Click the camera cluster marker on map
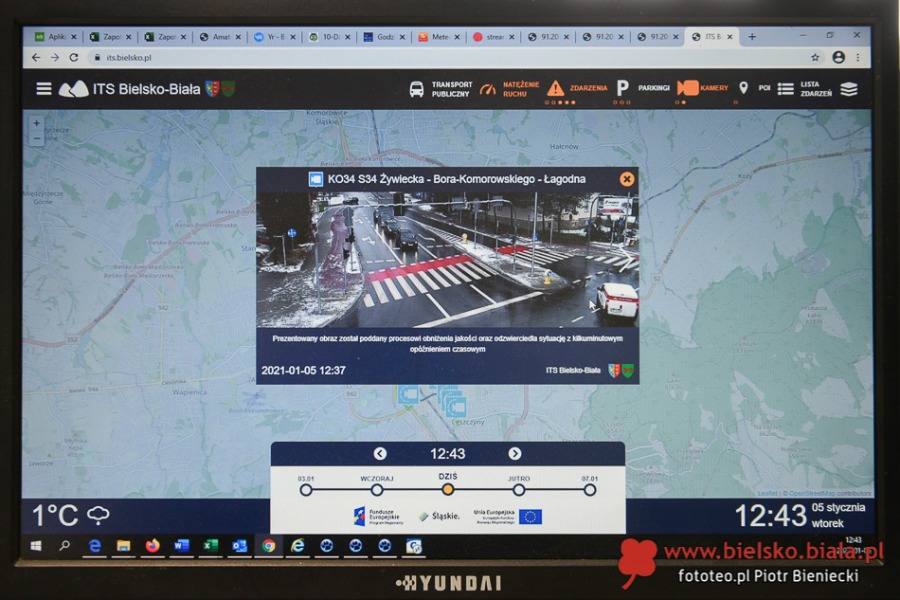900x600 pixels. [x=453, y=402]
